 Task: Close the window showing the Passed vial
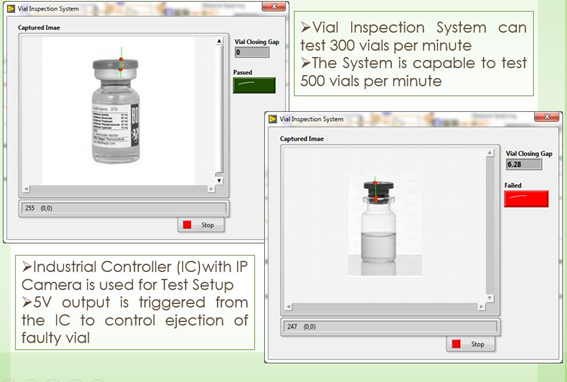274,7
